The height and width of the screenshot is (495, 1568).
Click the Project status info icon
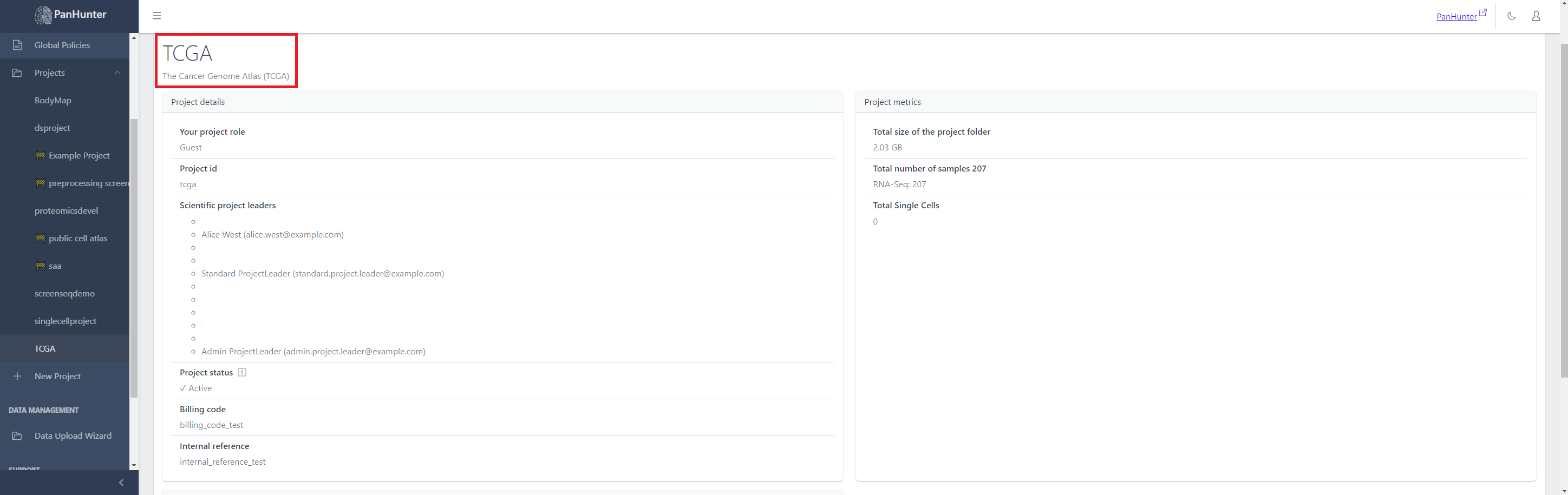pos(241,372)
